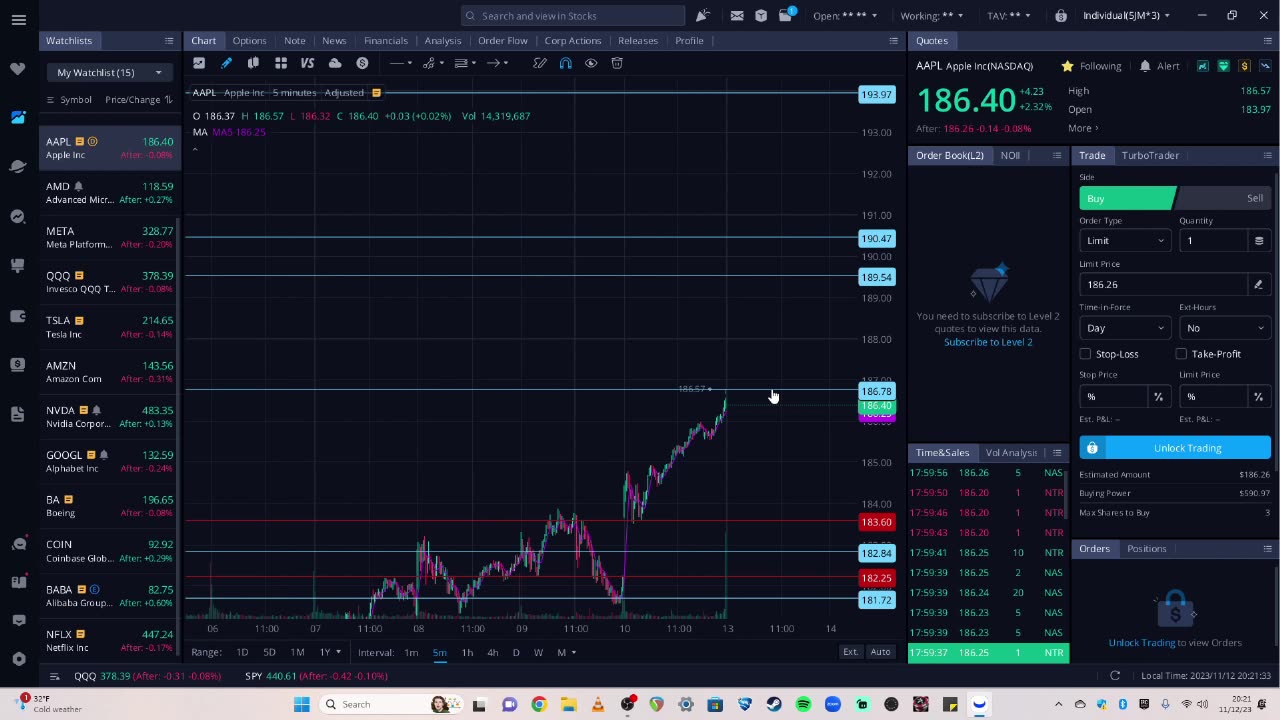Click Subscribe to Level 2 link
This screenshot has height=720, width=1280.
coord(988,342)
